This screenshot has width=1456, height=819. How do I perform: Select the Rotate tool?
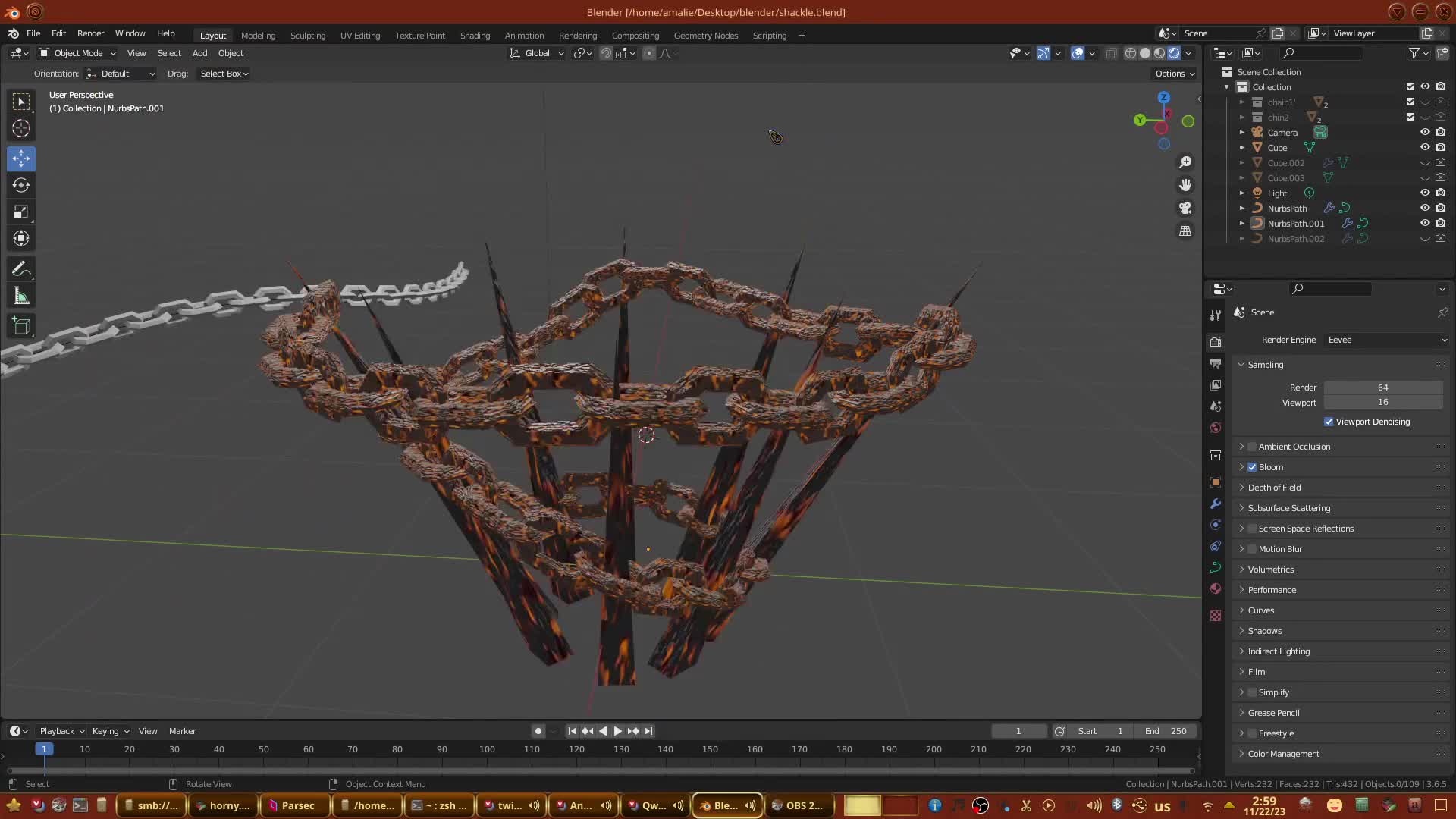21,185
